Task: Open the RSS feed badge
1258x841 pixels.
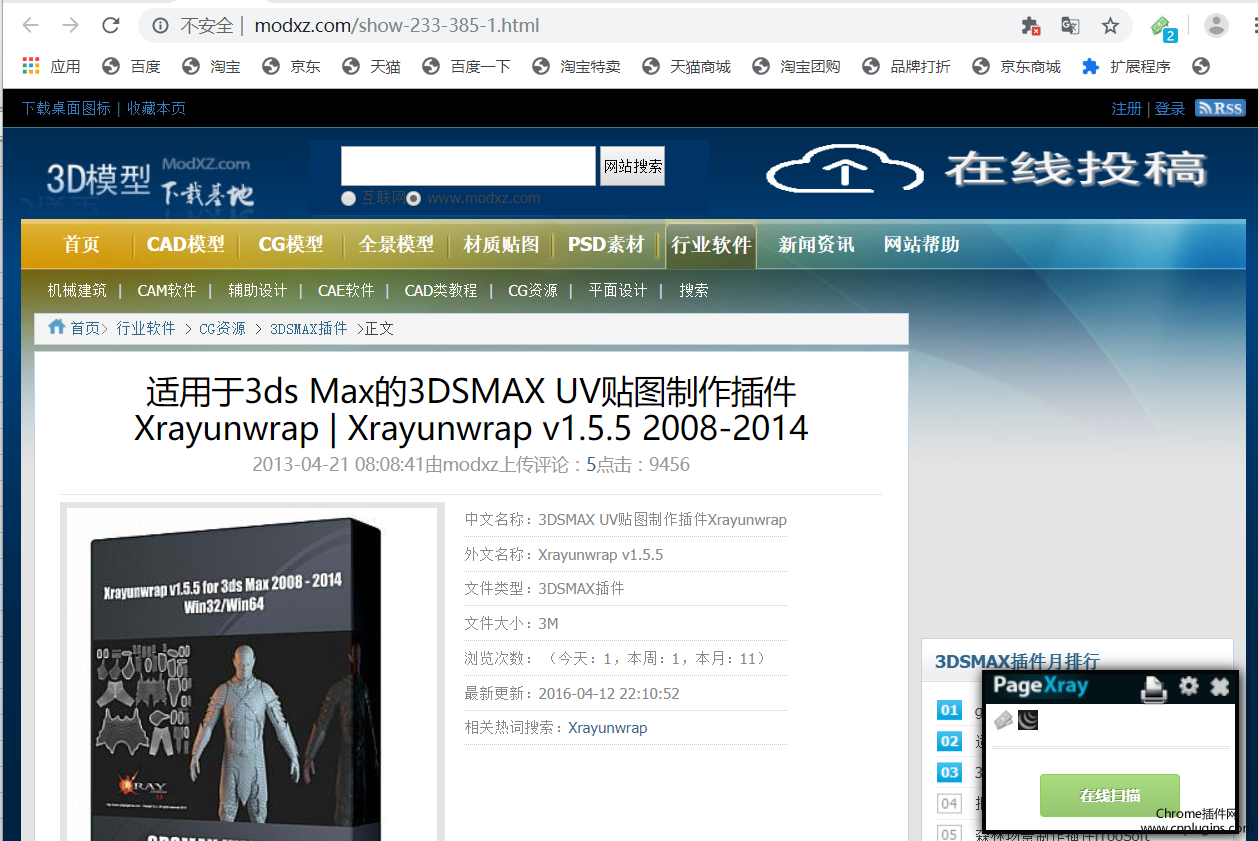Action: pos(1220,108)
